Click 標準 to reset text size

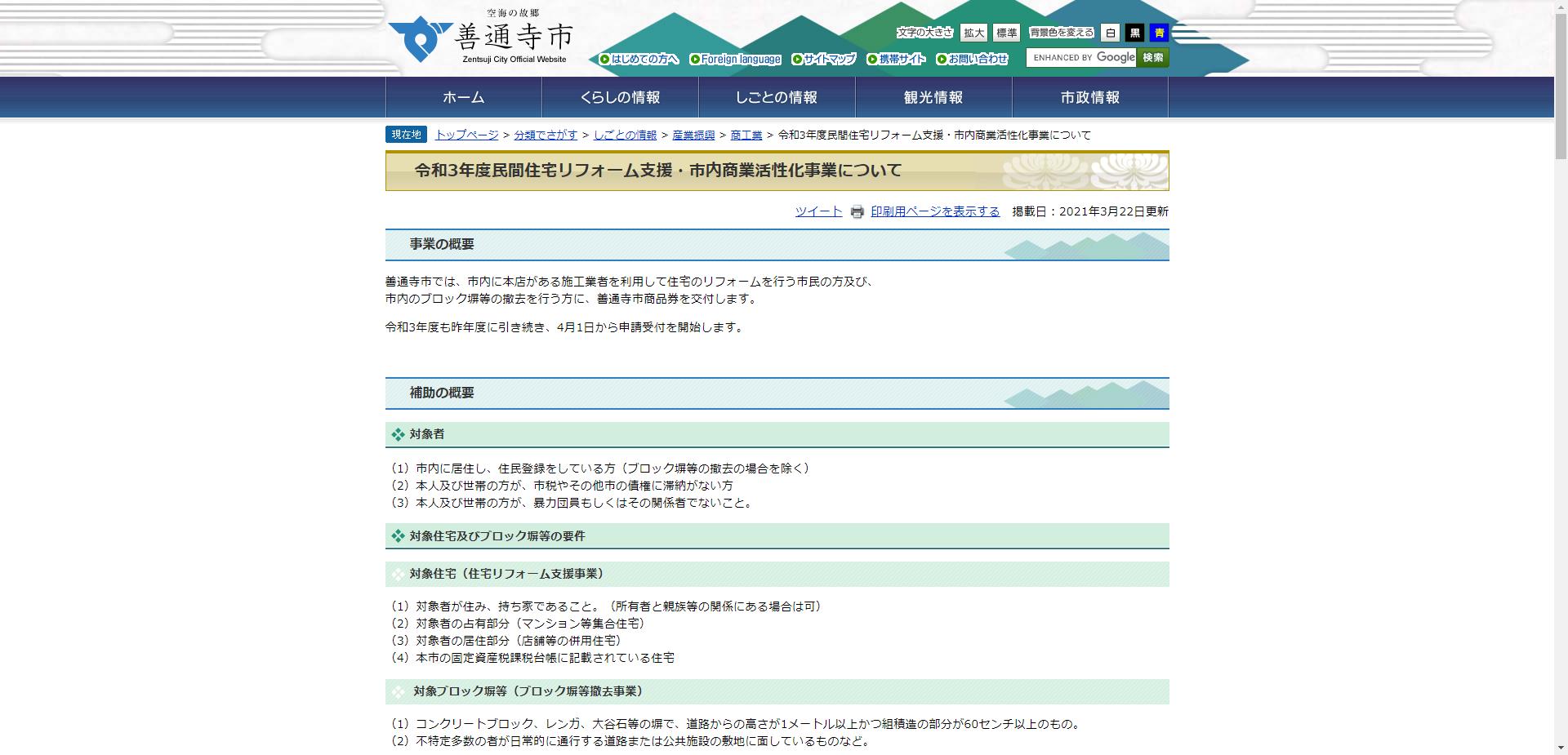point(1006,33)
